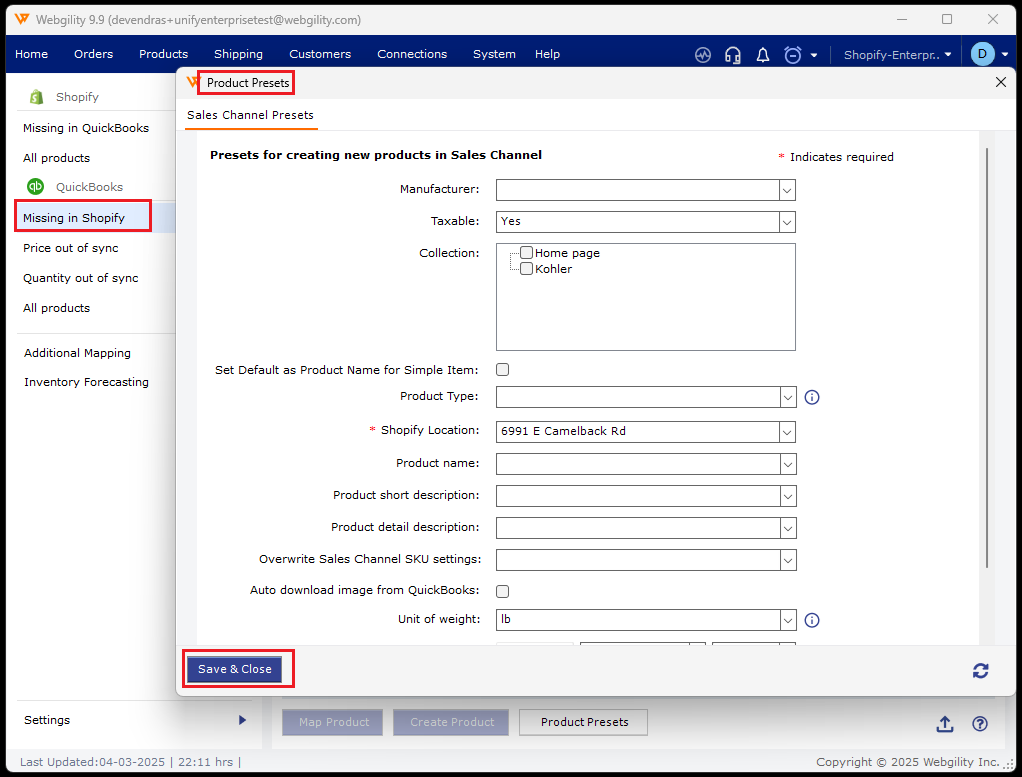Expand the Manufacturer dropdown

click(787, 190)
